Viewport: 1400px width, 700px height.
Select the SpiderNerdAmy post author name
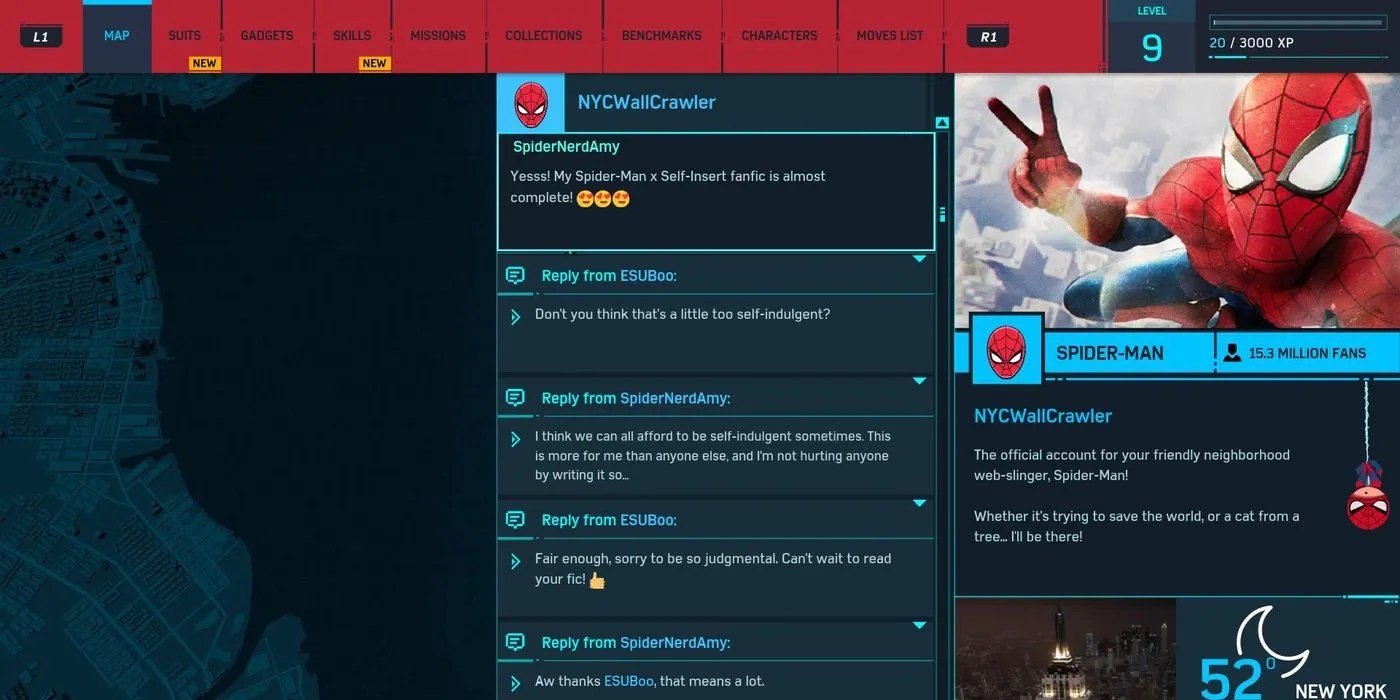point(566,147)
